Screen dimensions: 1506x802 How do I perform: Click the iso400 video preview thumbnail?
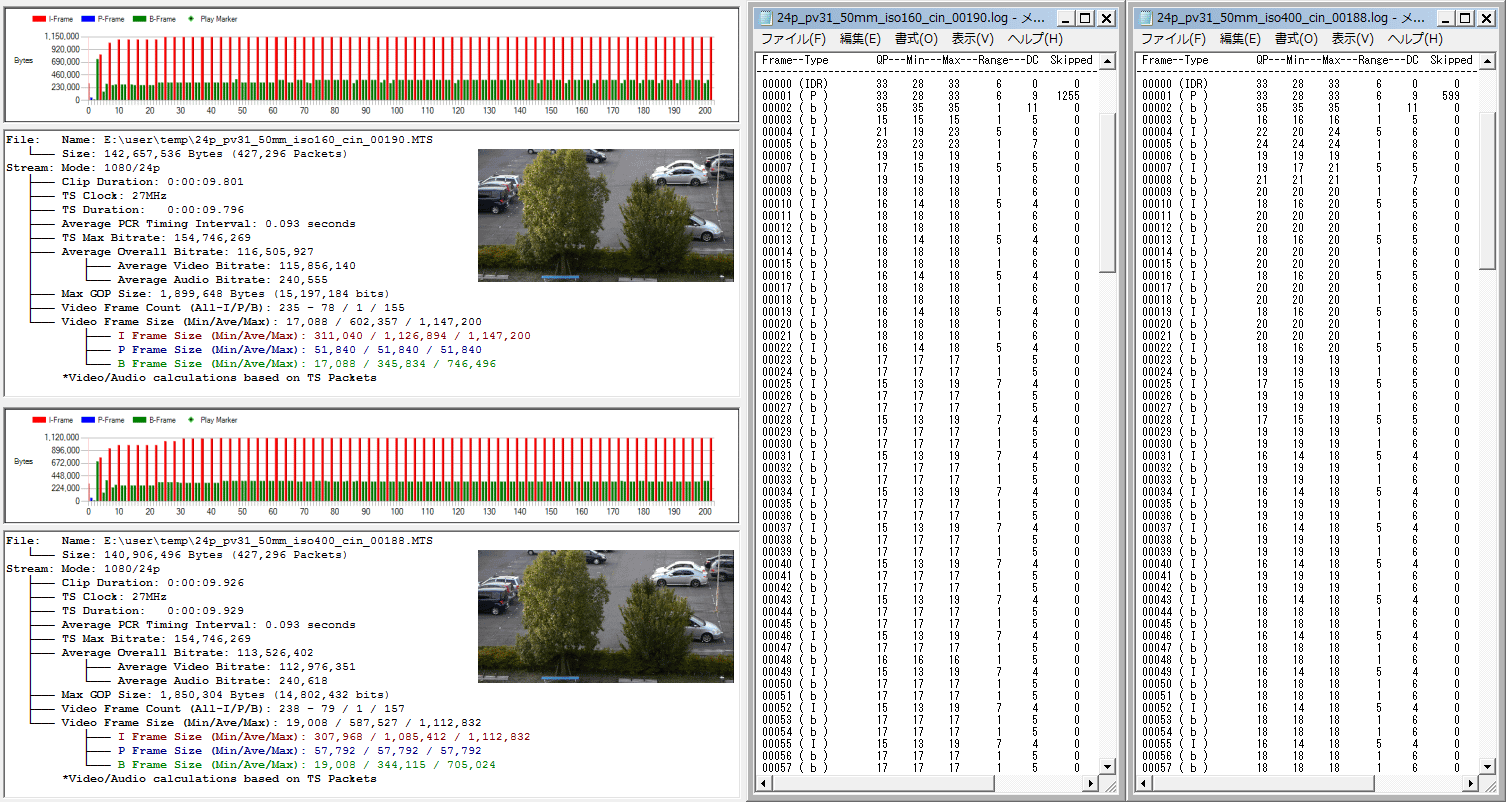pyautogui.click(x=606, y=616)
